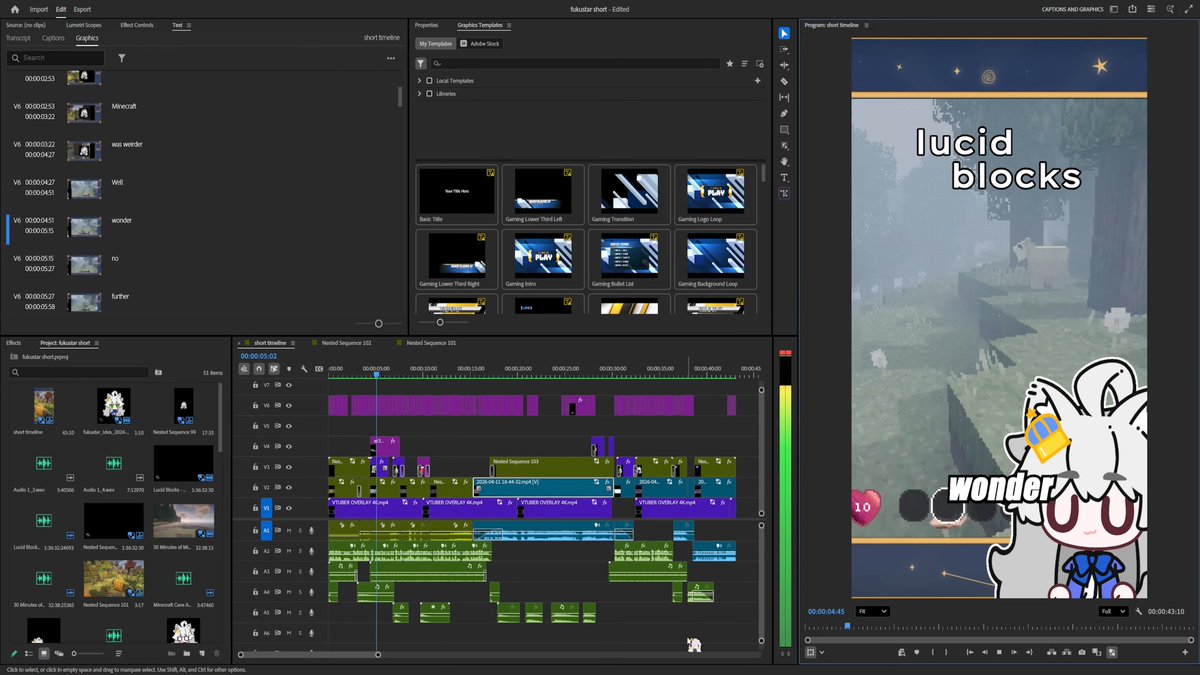1200x675 pixels.
Task: Select the Pen tool
Action: pos(784,113)
